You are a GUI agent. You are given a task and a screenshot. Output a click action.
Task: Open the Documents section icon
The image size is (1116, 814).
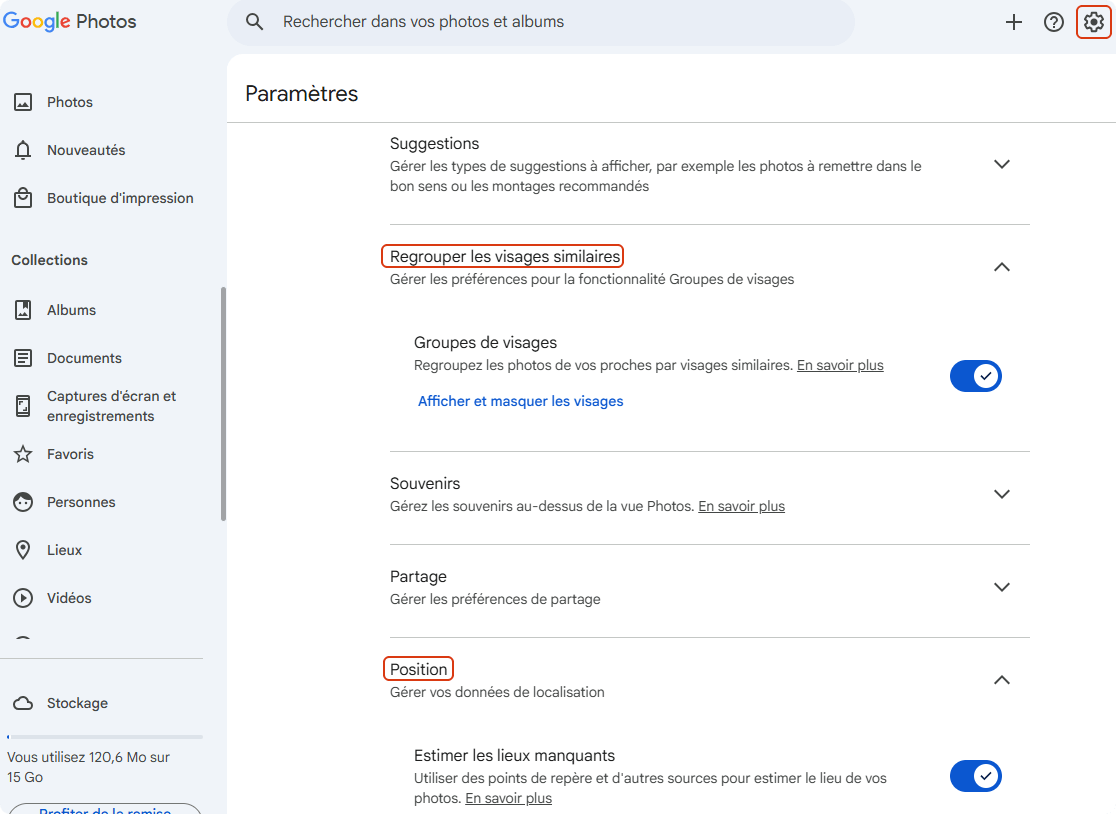pos(23,357)
